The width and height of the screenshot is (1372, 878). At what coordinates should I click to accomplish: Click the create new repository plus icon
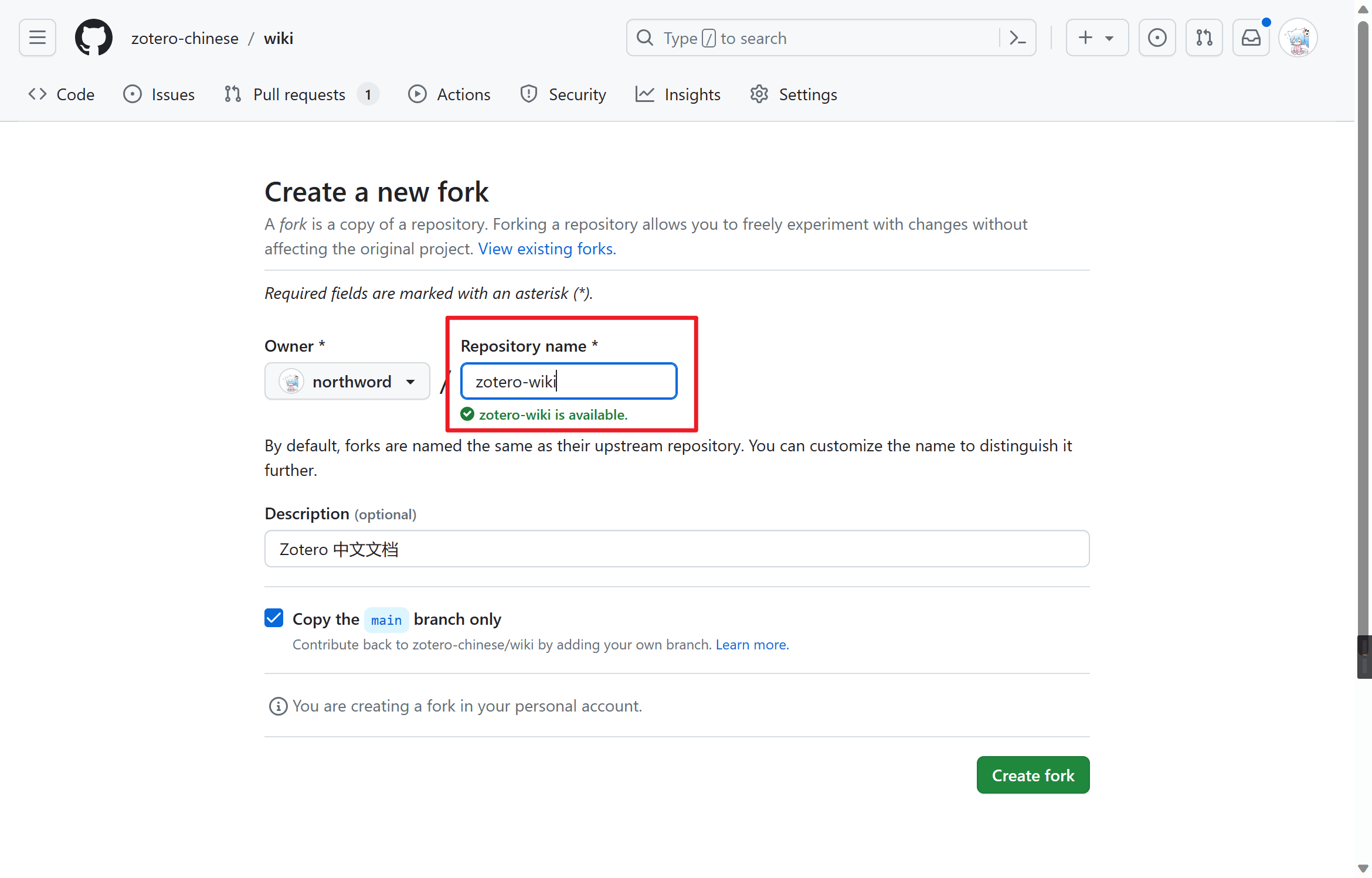click(x=1086, y=37)
